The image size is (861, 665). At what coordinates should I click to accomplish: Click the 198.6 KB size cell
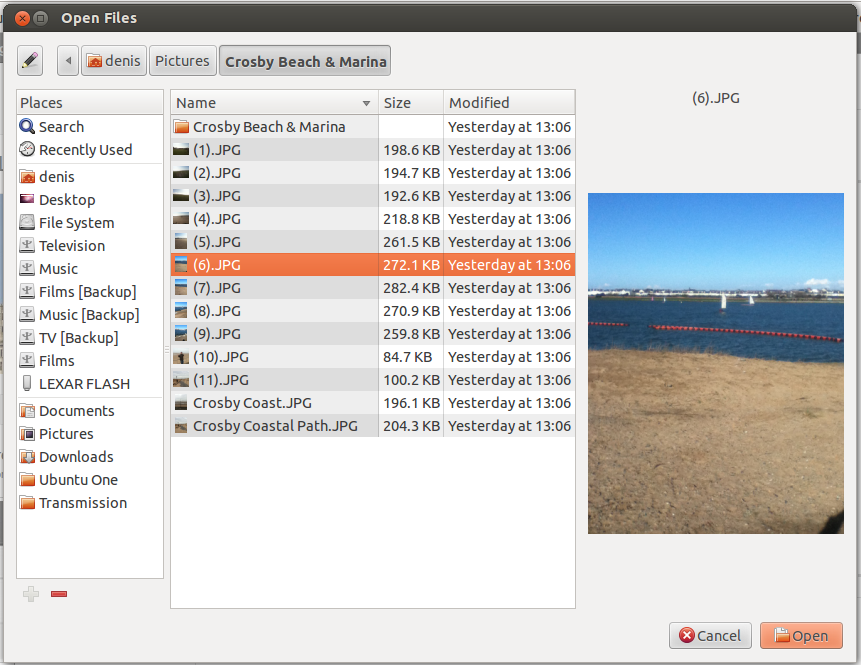411,150
